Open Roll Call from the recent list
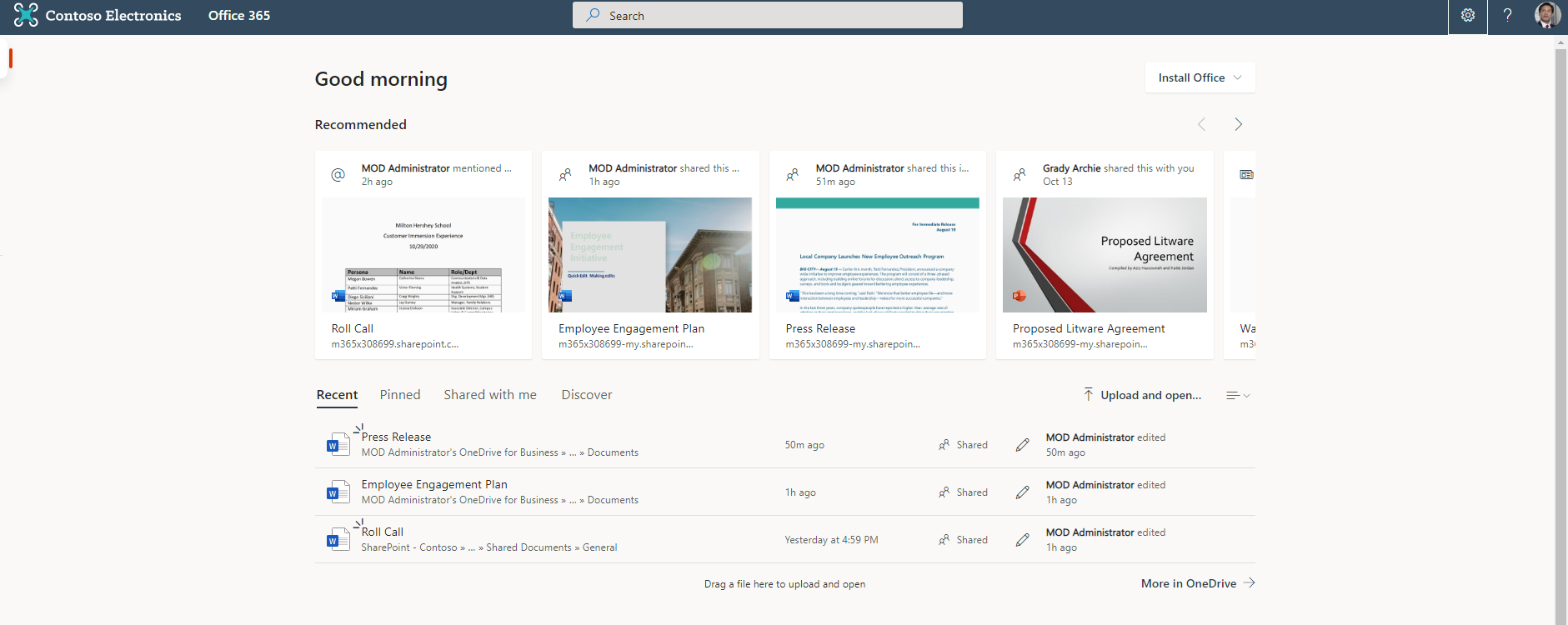Screen dimensions: 1568x625 (x=382, y=532)
